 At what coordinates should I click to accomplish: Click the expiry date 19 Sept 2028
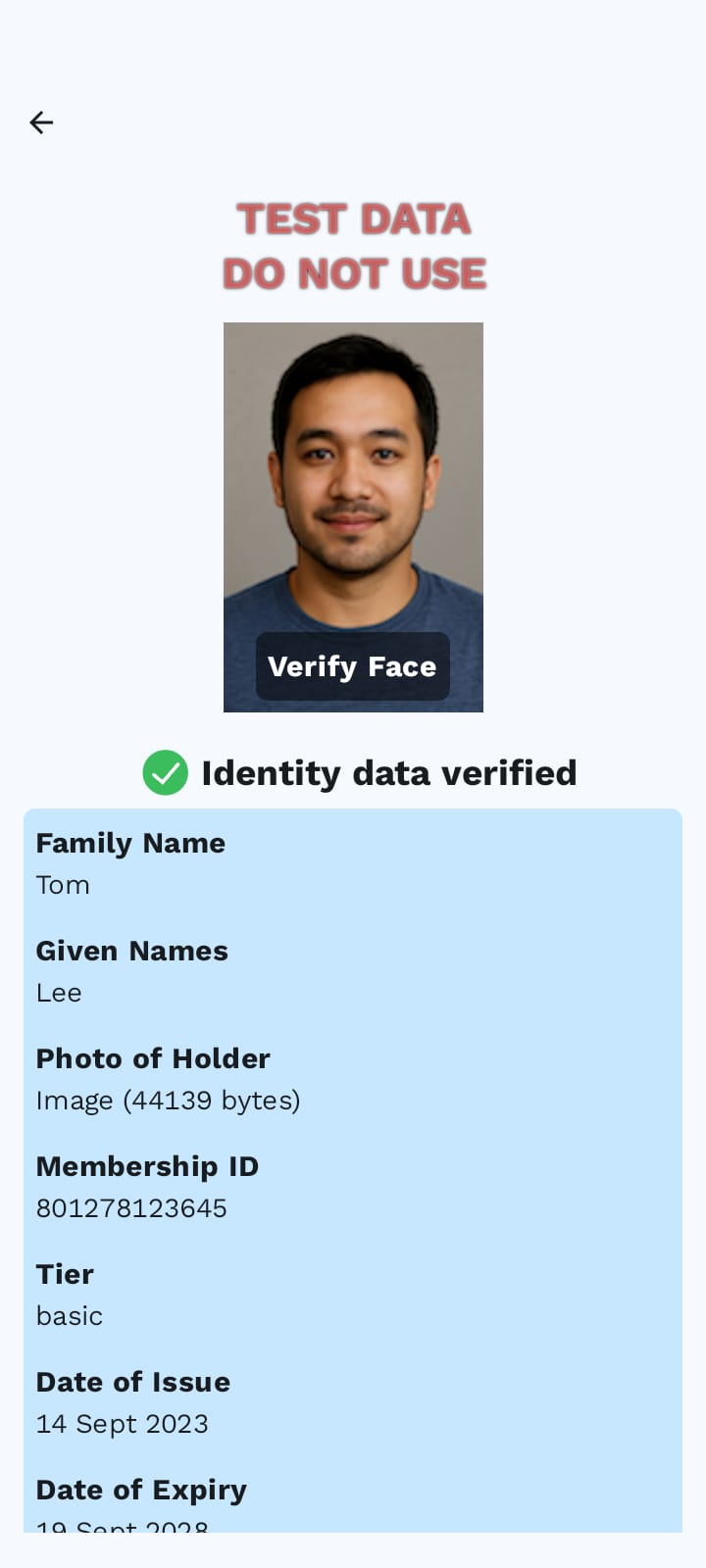[x=122, y=1527]
